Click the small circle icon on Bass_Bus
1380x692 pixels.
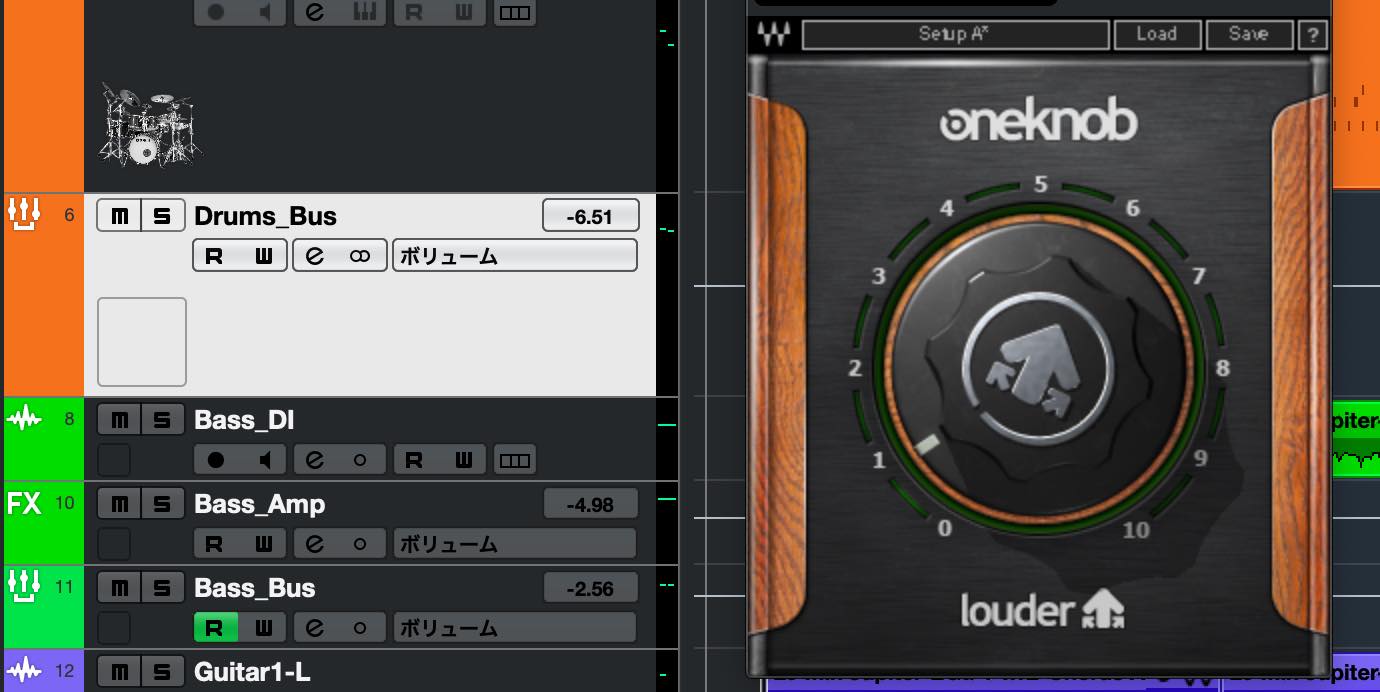[x=361, y=628]
